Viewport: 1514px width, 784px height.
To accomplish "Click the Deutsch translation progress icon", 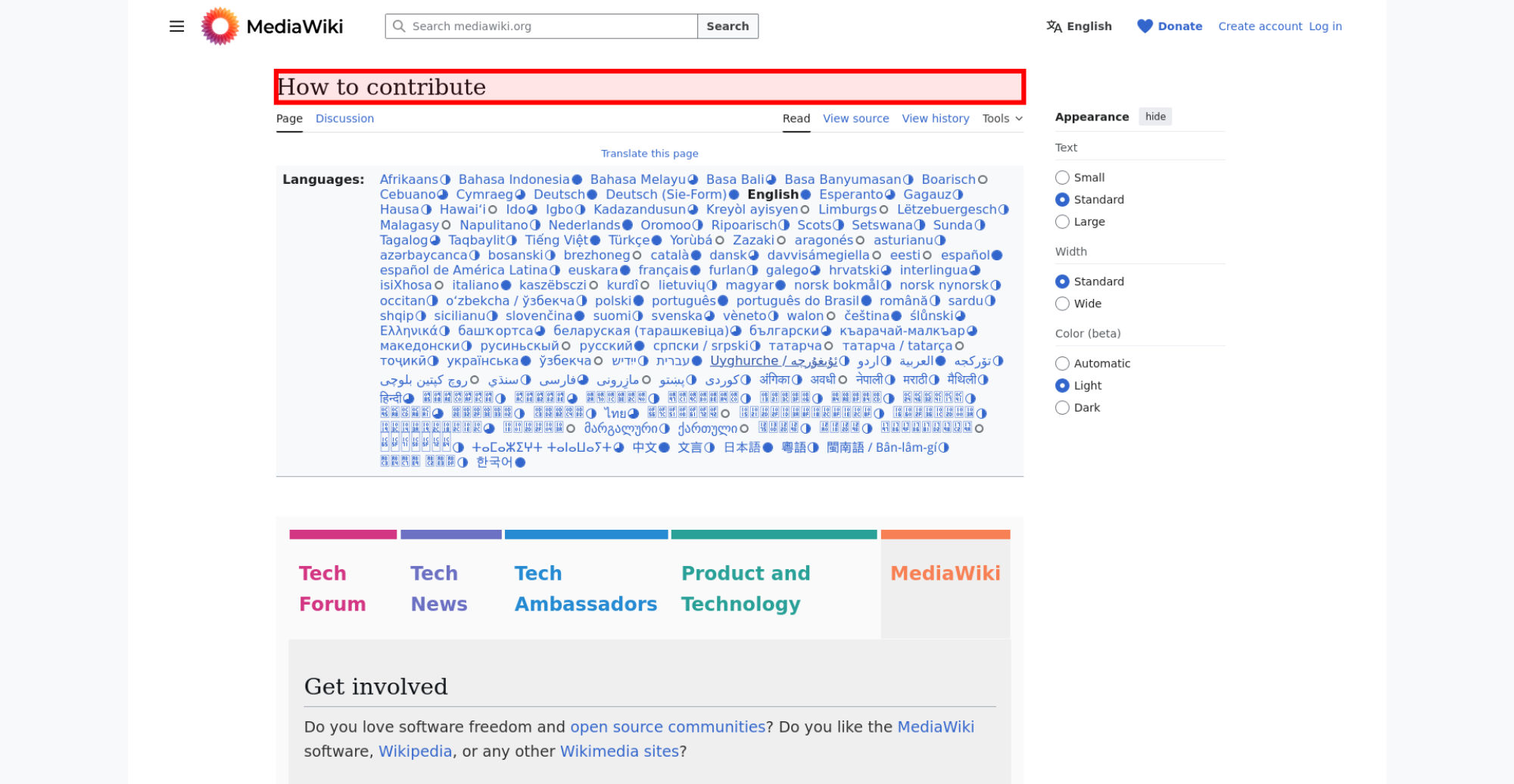I will click(592, 195).
